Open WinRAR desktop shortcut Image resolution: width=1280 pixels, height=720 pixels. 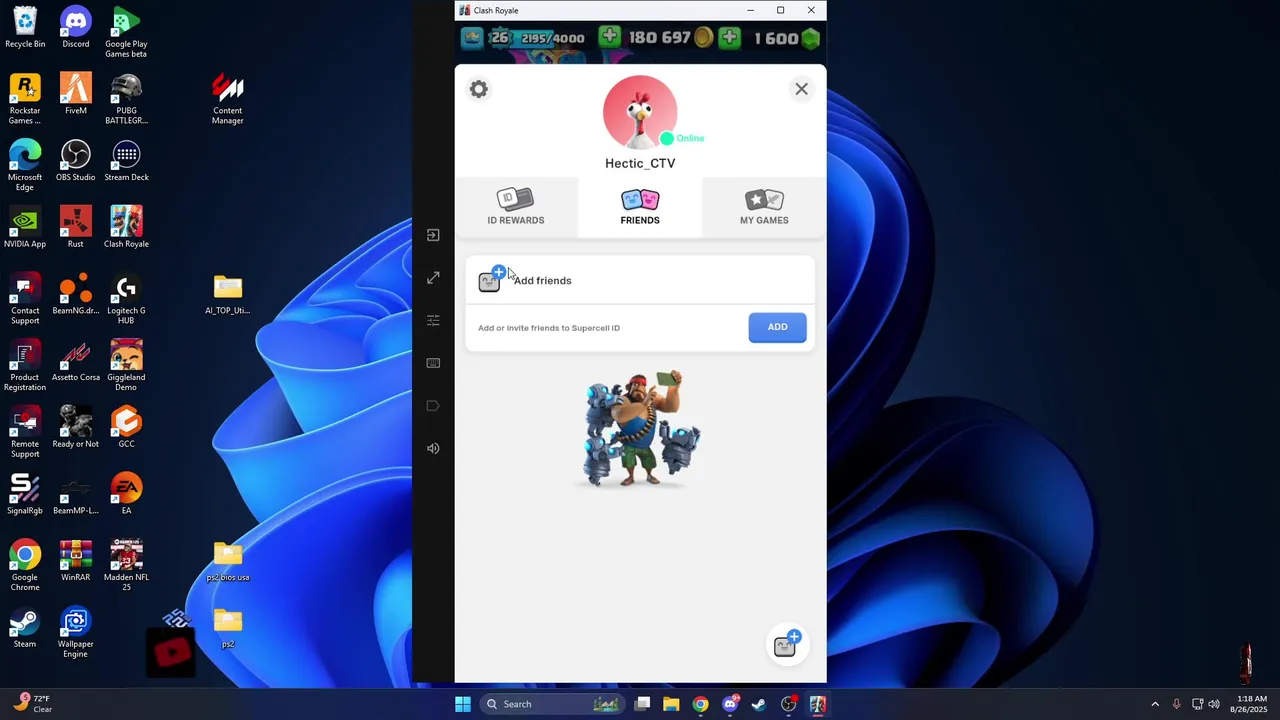pyautogui.click(x=76, y=560)
